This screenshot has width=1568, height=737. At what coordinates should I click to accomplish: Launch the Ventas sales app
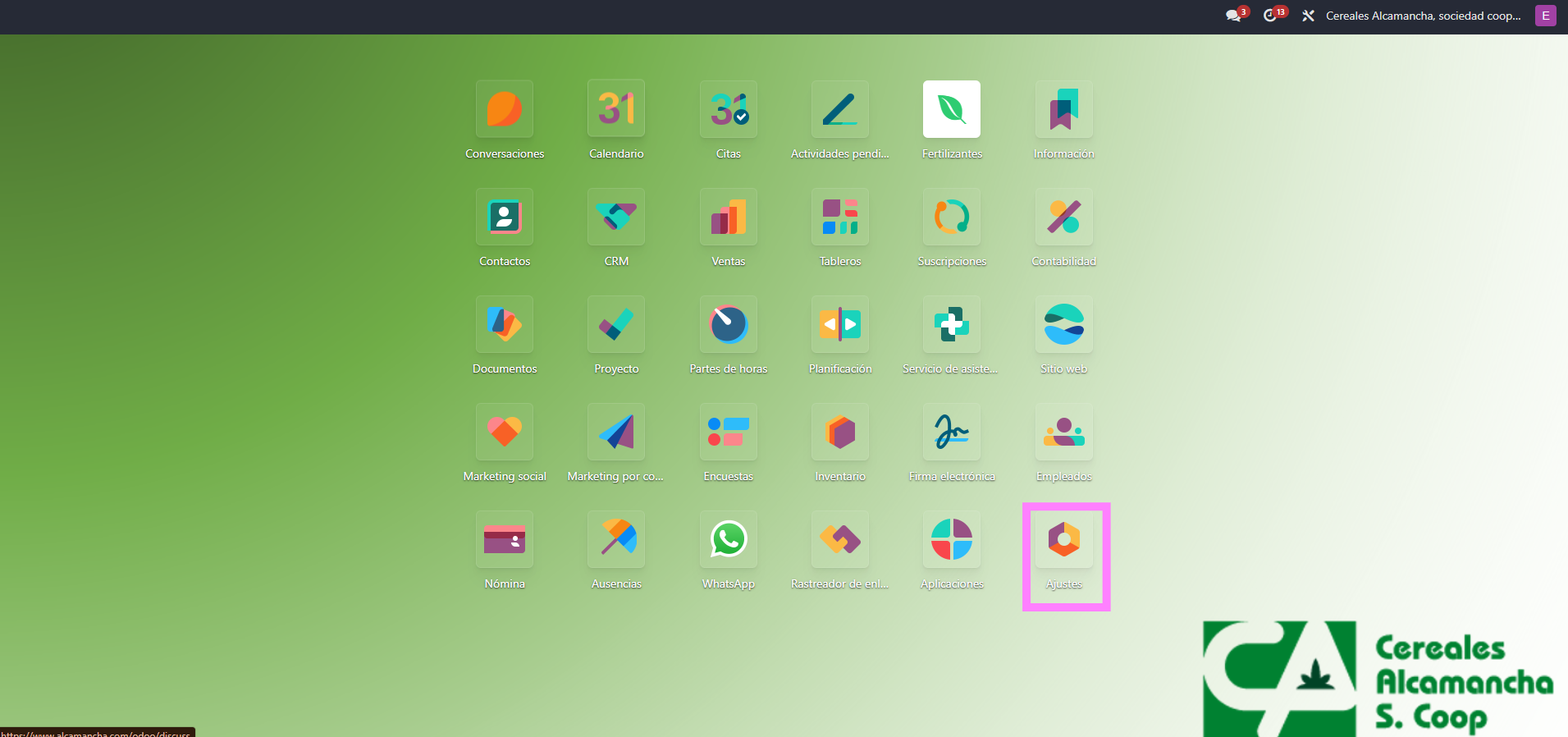(x=728, y=217)
